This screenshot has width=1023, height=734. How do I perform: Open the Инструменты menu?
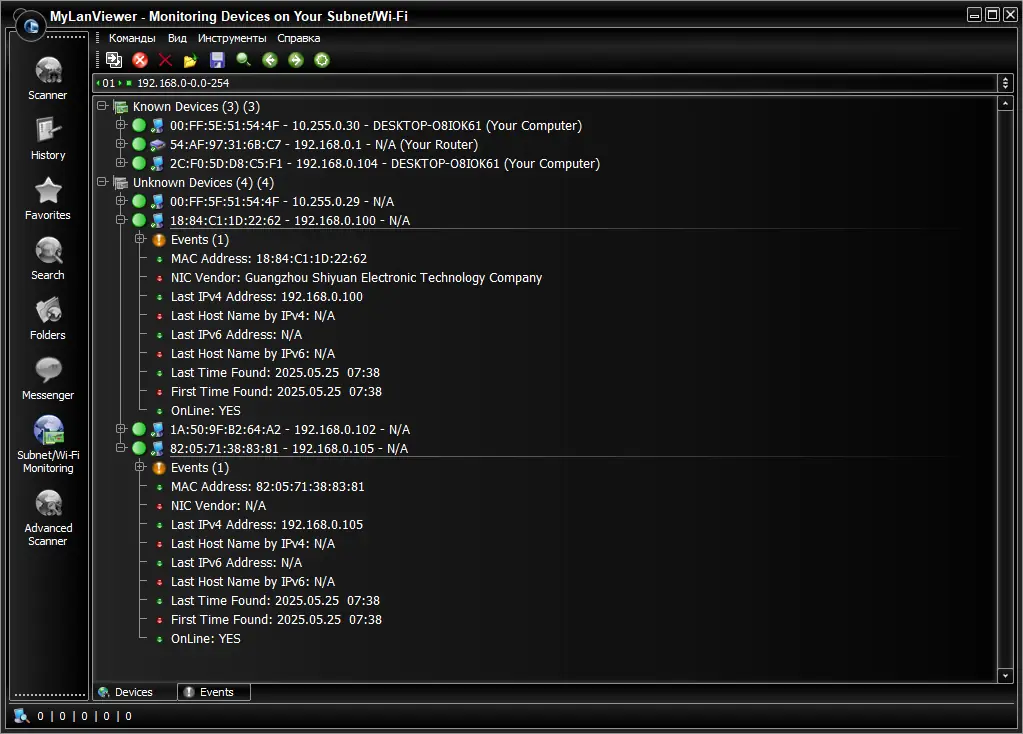point(232,38)
